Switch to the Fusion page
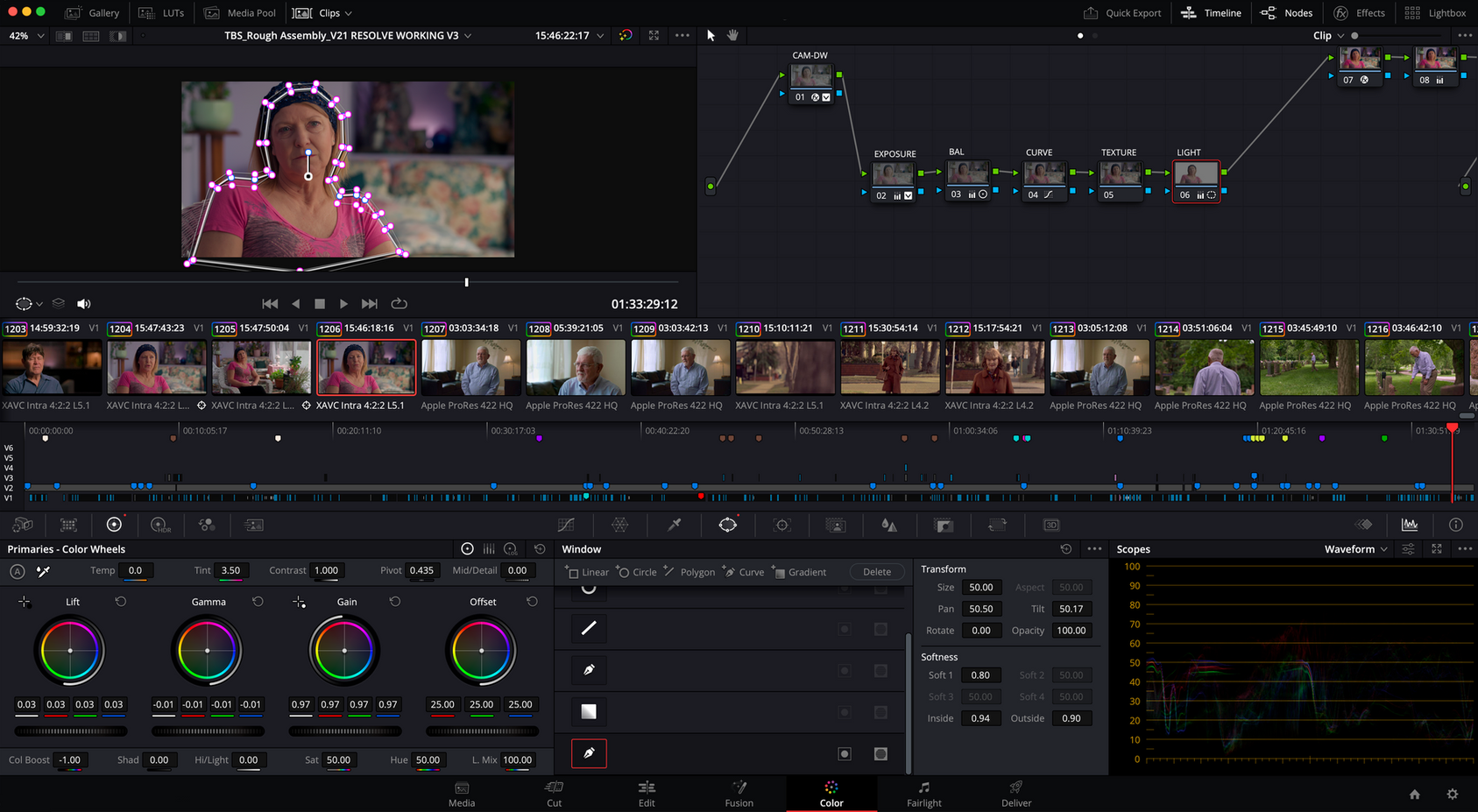Viewport: 1478px width, 812px height. [739, 794]
